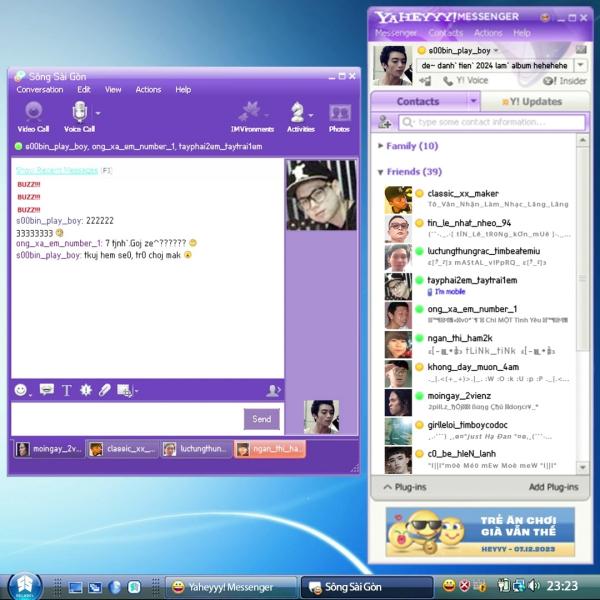The height and width of the screenshot is (600, 600).
Task: Open text formatting T icon
Action: (67, 390)
